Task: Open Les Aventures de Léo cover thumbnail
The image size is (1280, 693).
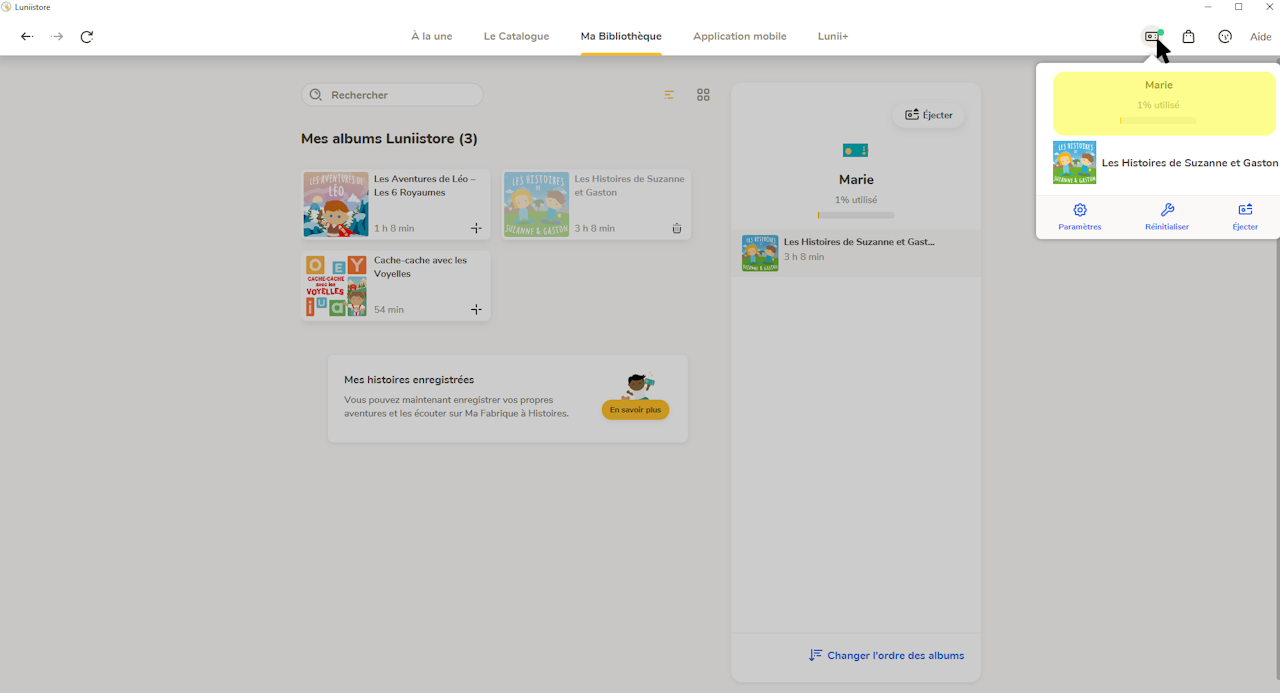Action: (336, 204)
